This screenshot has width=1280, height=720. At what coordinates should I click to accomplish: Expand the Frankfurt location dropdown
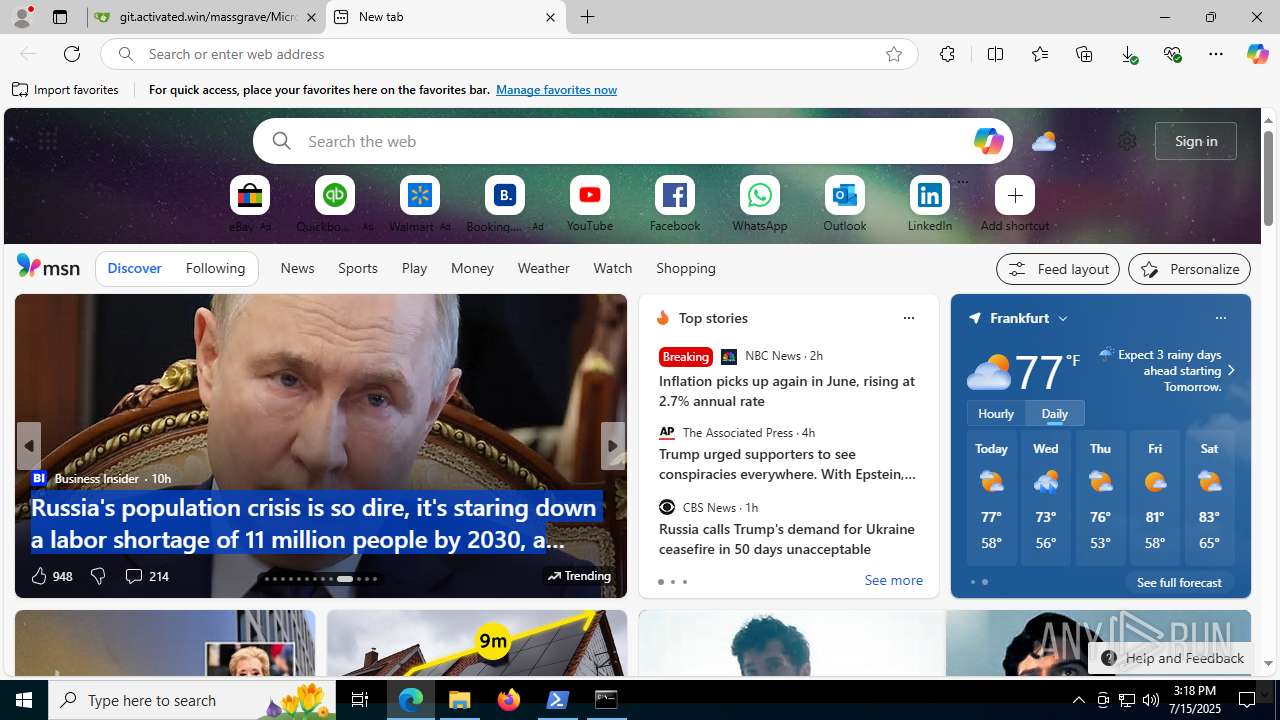point(1062,318)
